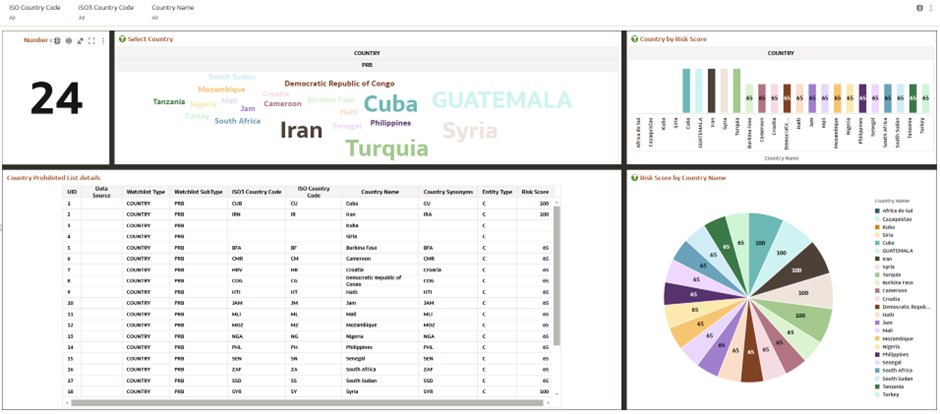The width and height of the screenshot is (940, 414).
Task: Click the Kuba orange legend swatch
Action: tap(877, 226)
